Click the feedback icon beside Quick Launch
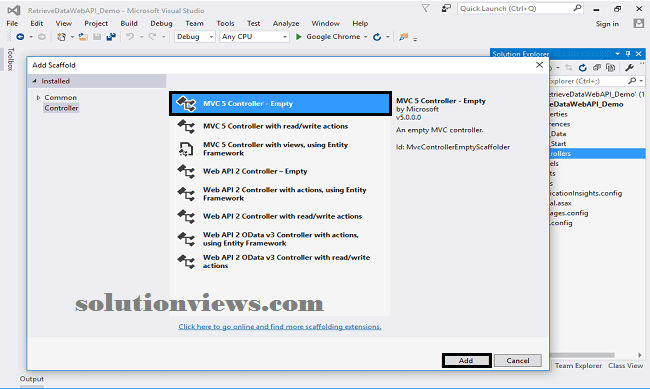 coord(446,8)
